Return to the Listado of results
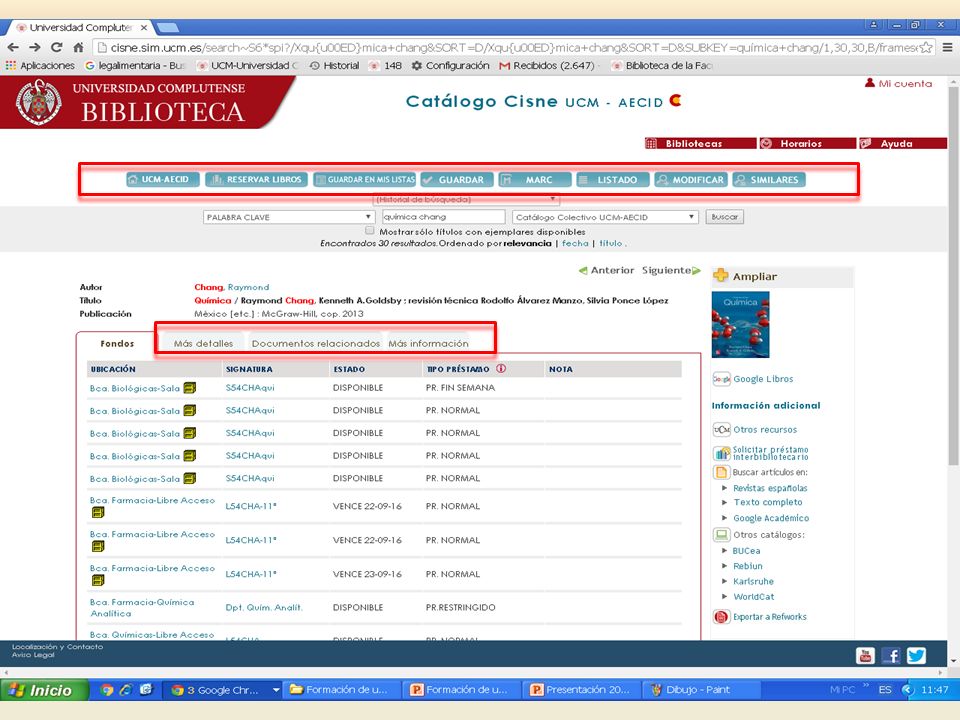This screenshot has height=720, width=960. click(x=612, y=179)
